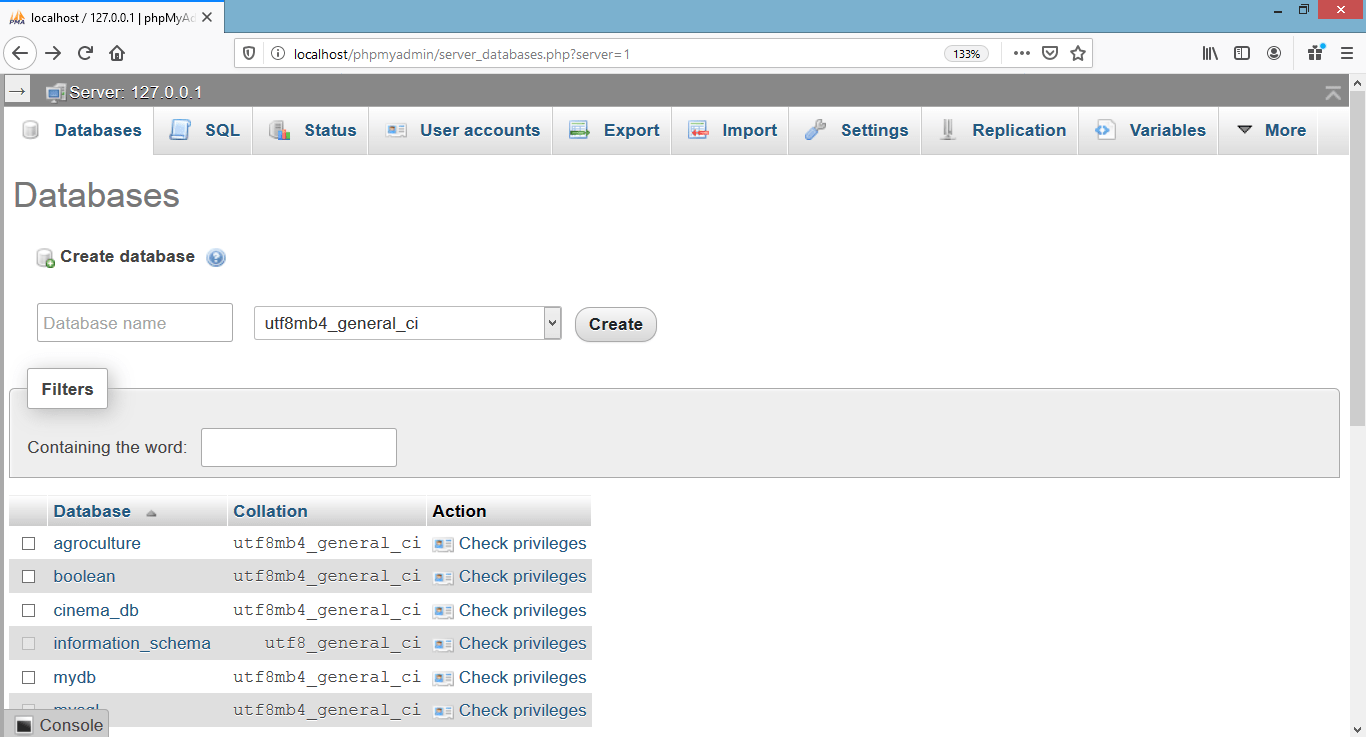Open page actions three-dot menu
The image size is (1366, 737).
click(1021, 53)
